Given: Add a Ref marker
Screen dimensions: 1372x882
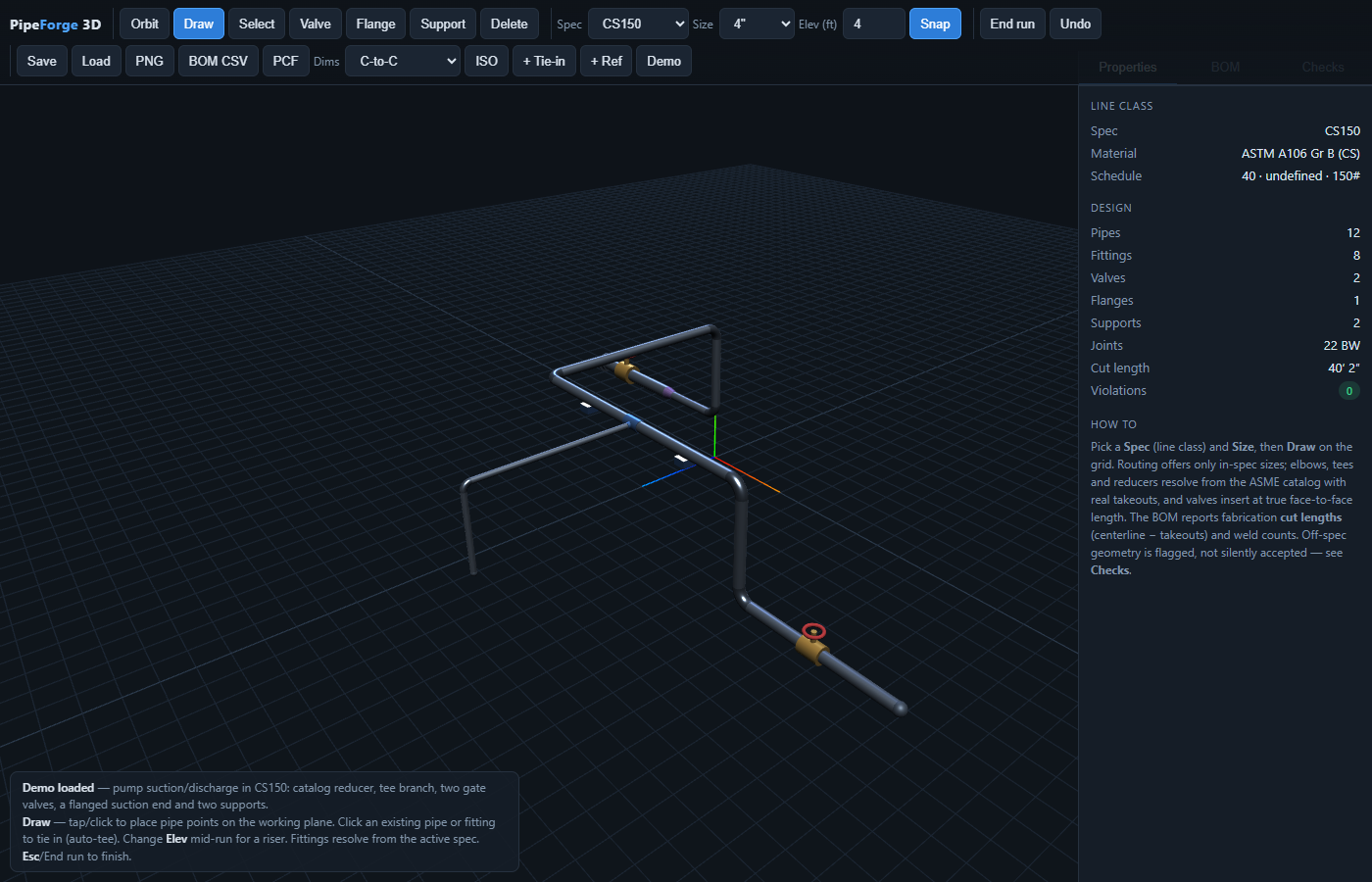Looking at the screenshot, I should coord(606,61).
